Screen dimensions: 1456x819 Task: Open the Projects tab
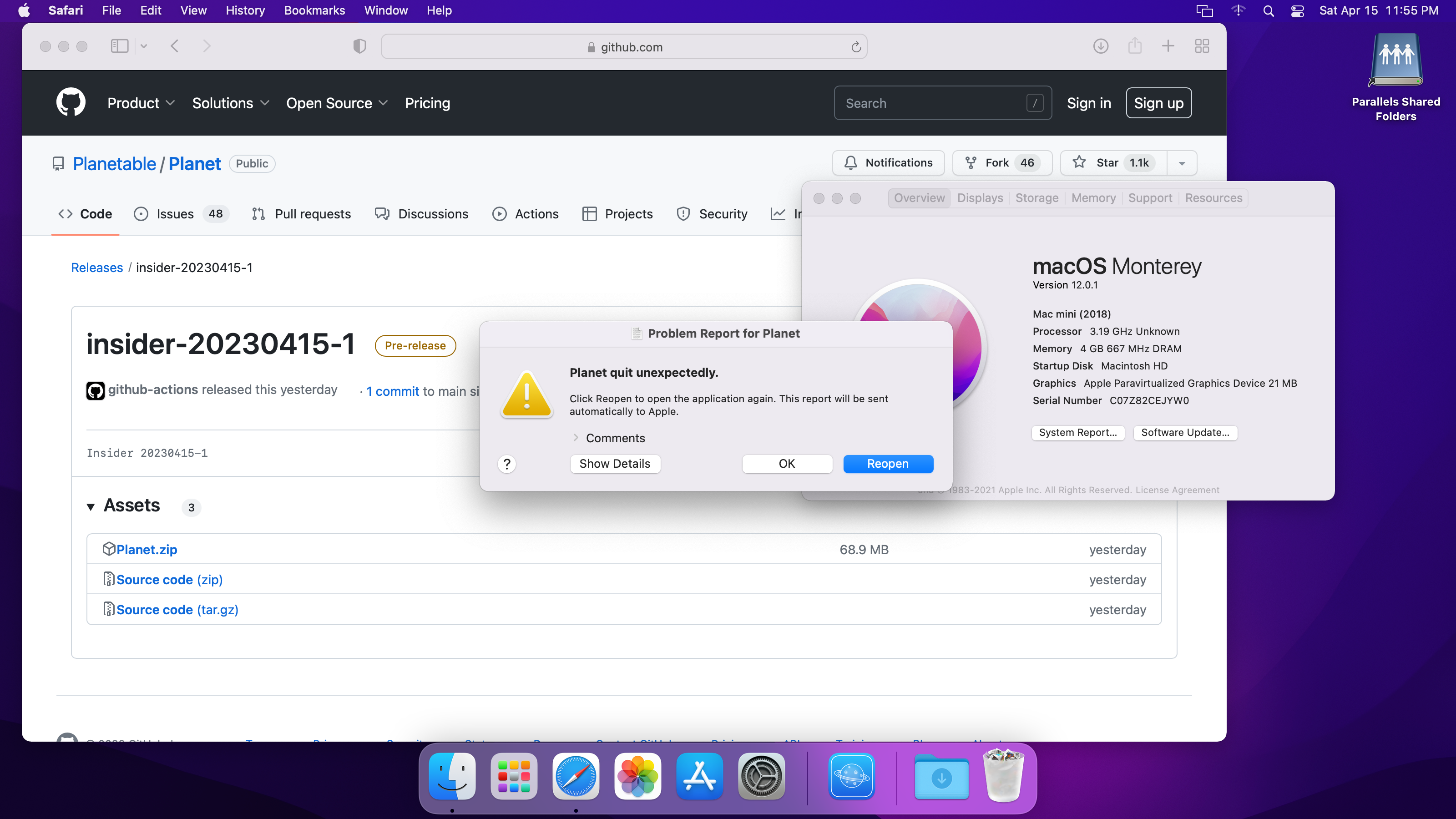click(x=617, y=214)
